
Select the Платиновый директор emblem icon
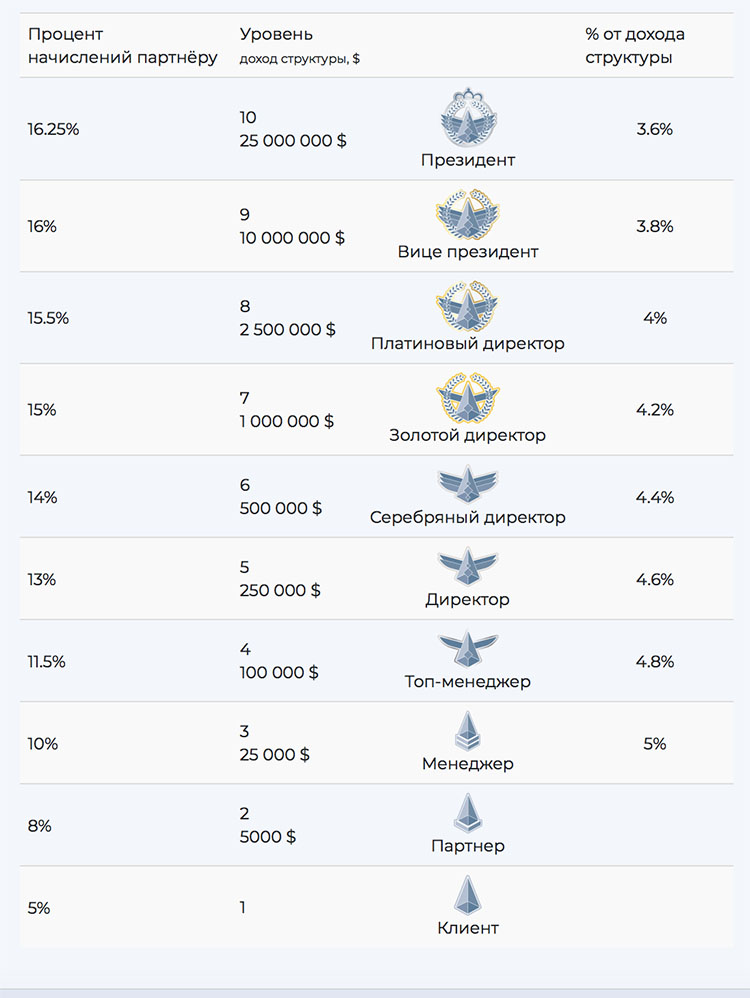[468, 306]
